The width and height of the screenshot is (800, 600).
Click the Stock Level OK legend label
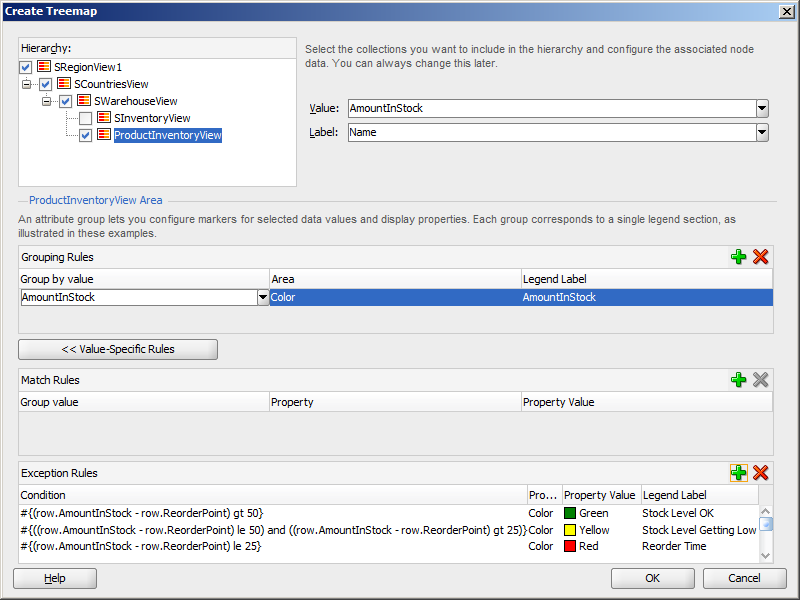678,513
